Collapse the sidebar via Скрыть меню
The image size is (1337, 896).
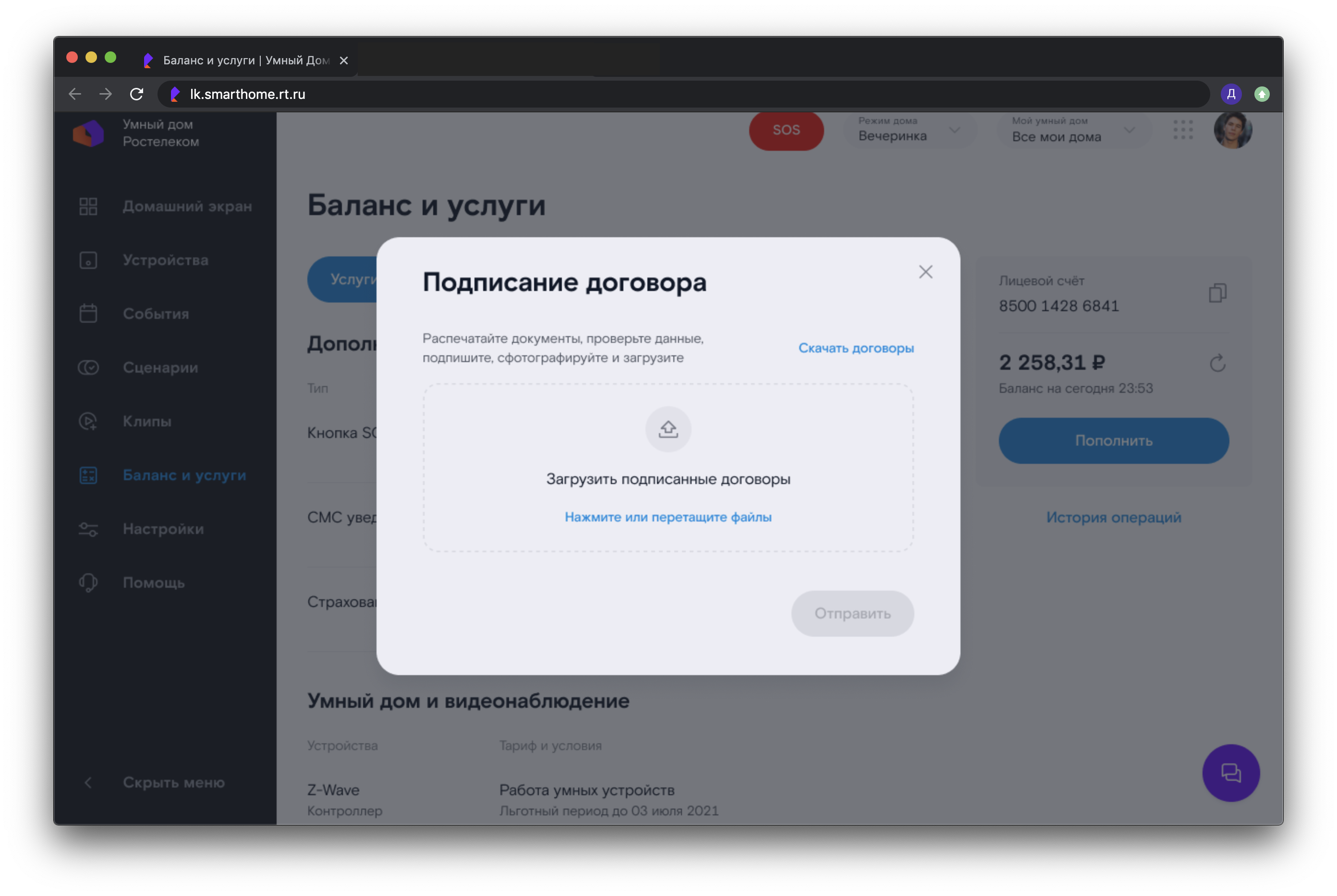tap(173, 782)
